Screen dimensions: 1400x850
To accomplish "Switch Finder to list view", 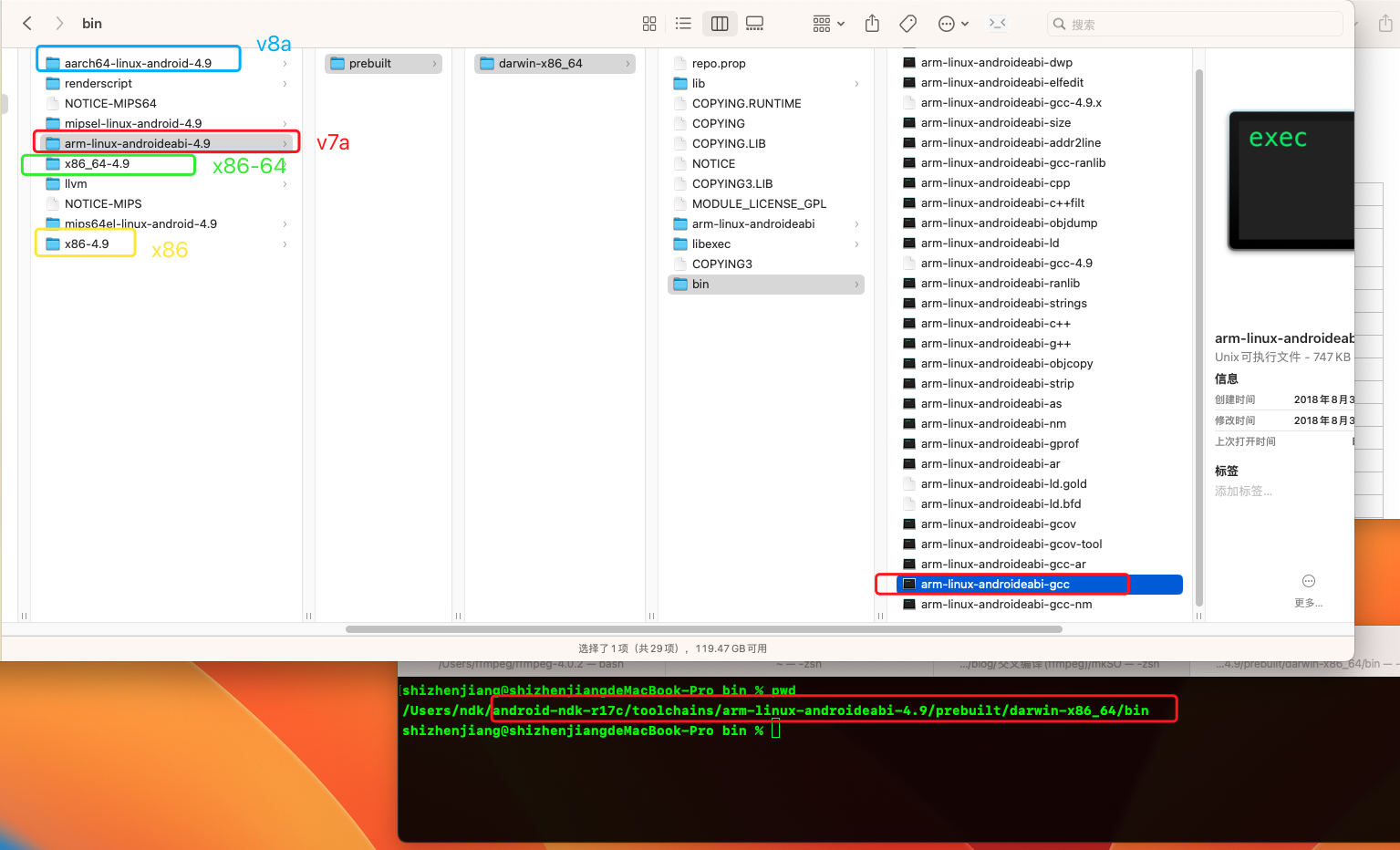I will (x=683, y=24).
